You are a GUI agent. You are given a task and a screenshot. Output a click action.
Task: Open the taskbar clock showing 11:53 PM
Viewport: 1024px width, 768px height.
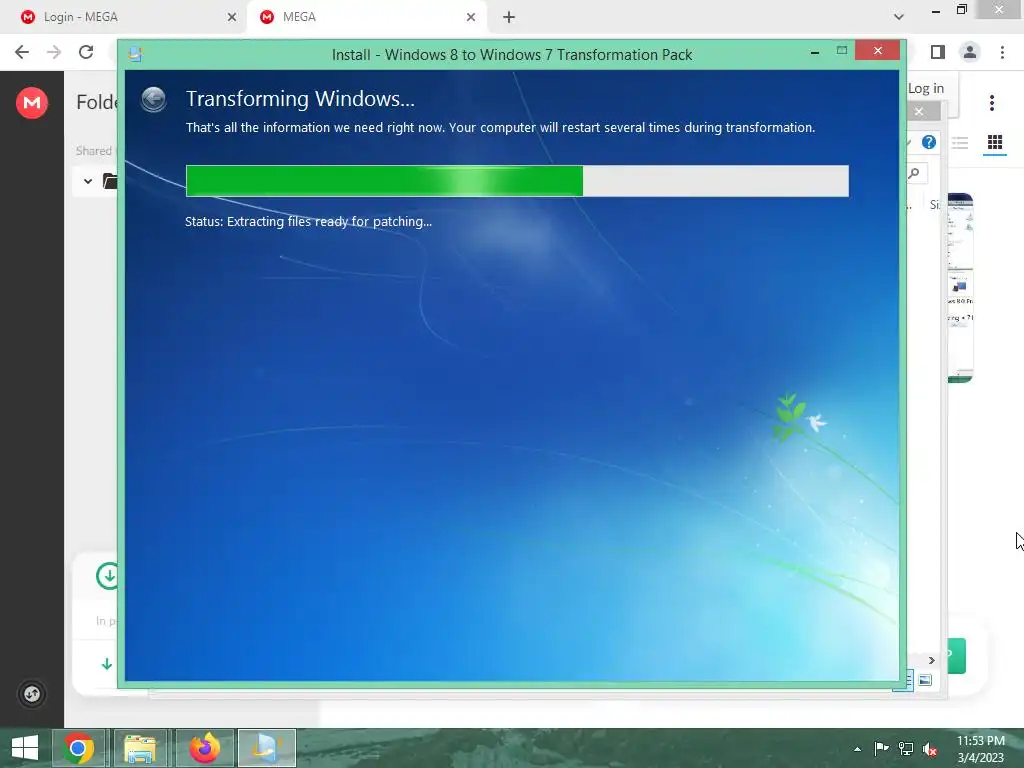tap(980, 749)
